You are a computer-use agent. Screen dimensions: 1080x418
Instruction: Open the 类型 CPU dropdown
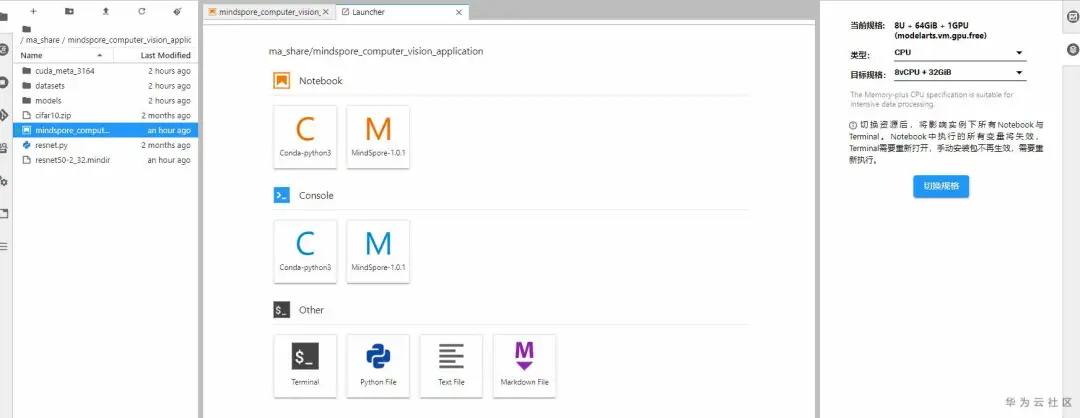(958, 53)
